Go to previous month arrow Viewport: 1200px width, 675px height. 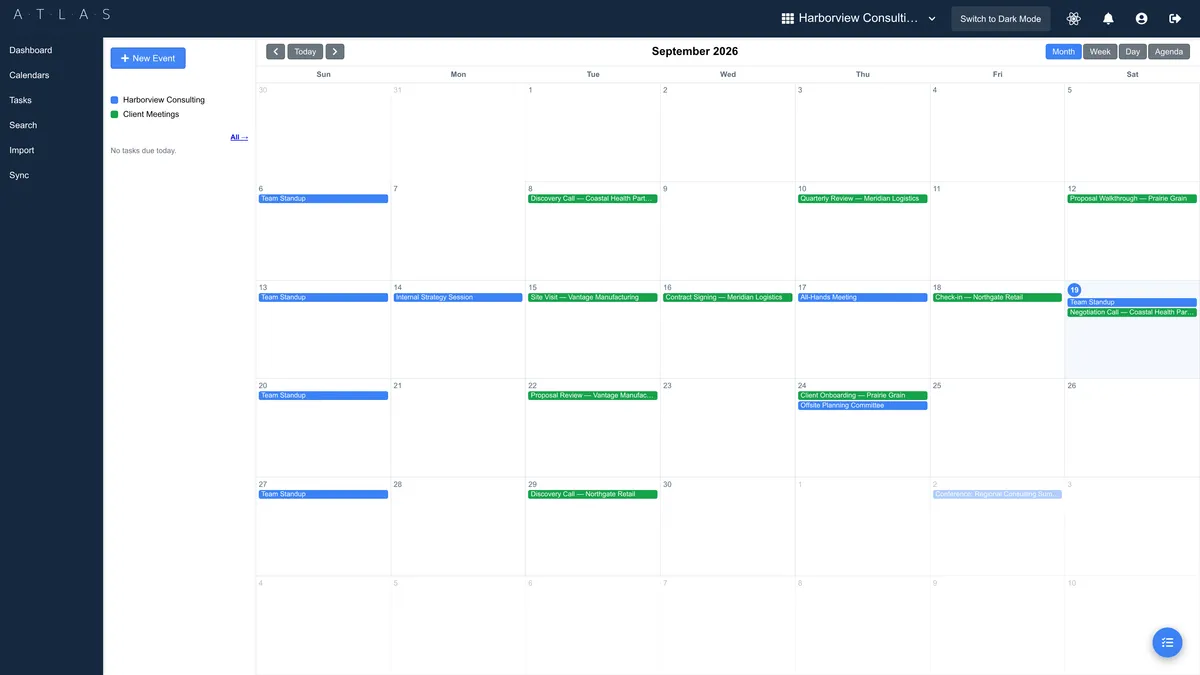pos(275,52)
